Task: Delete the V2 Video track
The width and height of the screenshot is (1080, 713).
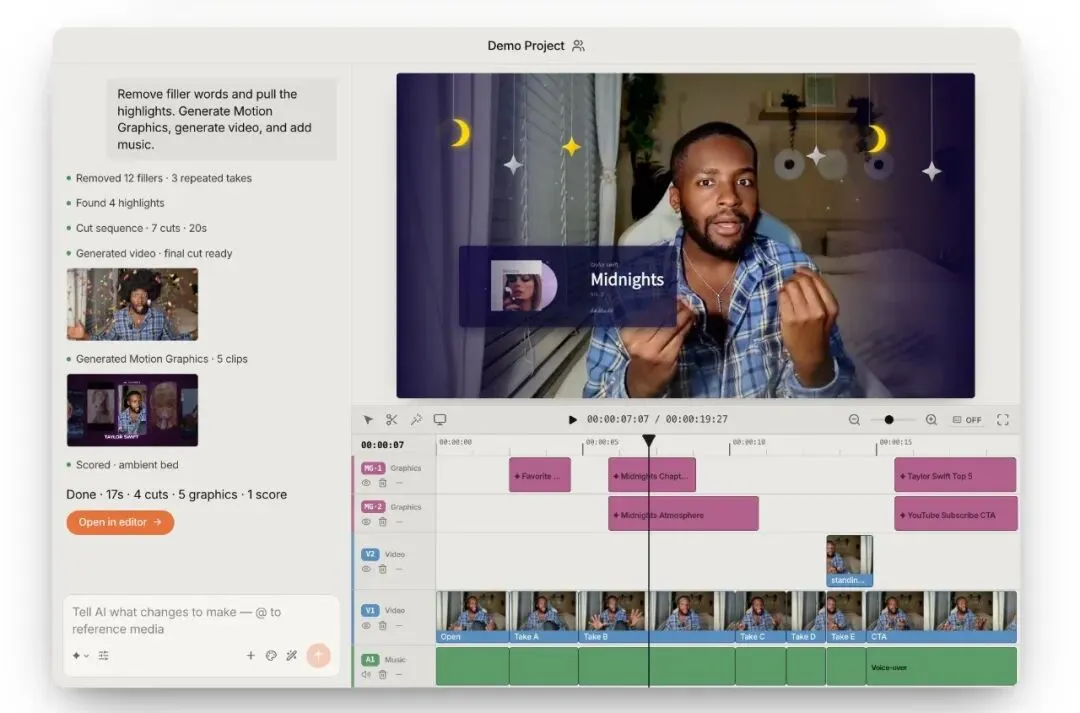Action: pyautogui.click(x=382, y=569)
